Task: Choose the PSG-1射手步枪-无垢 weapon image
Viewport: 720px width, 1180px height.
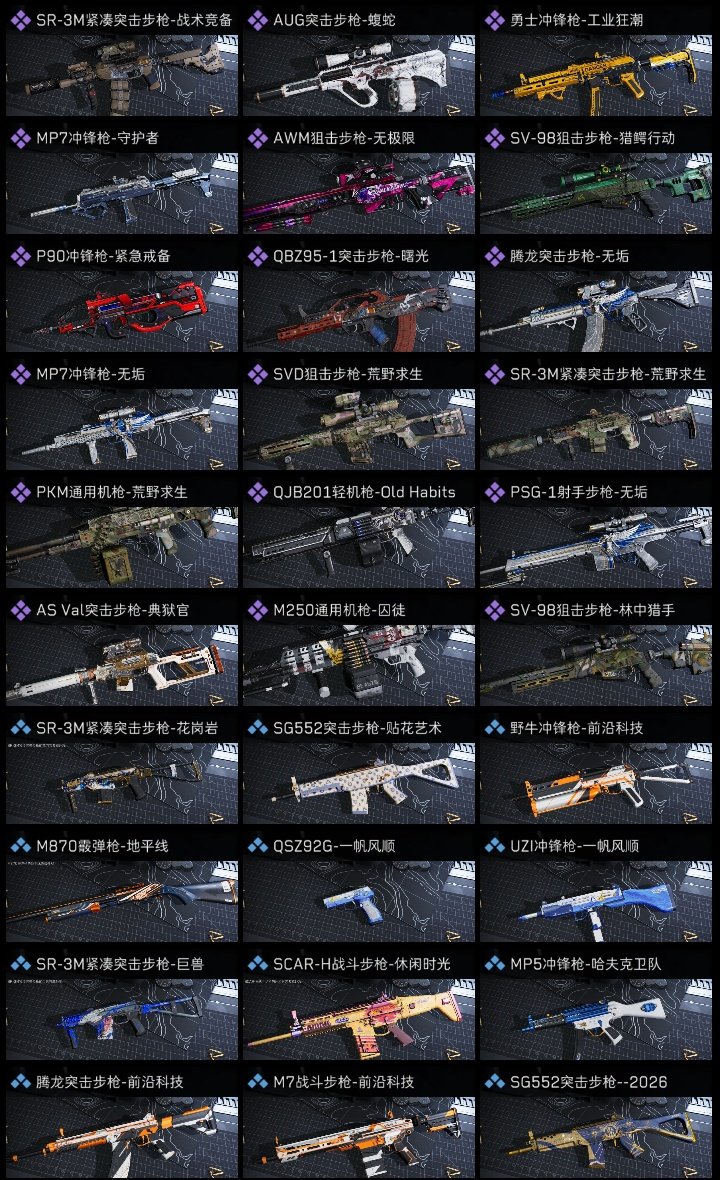Action: 596,547
